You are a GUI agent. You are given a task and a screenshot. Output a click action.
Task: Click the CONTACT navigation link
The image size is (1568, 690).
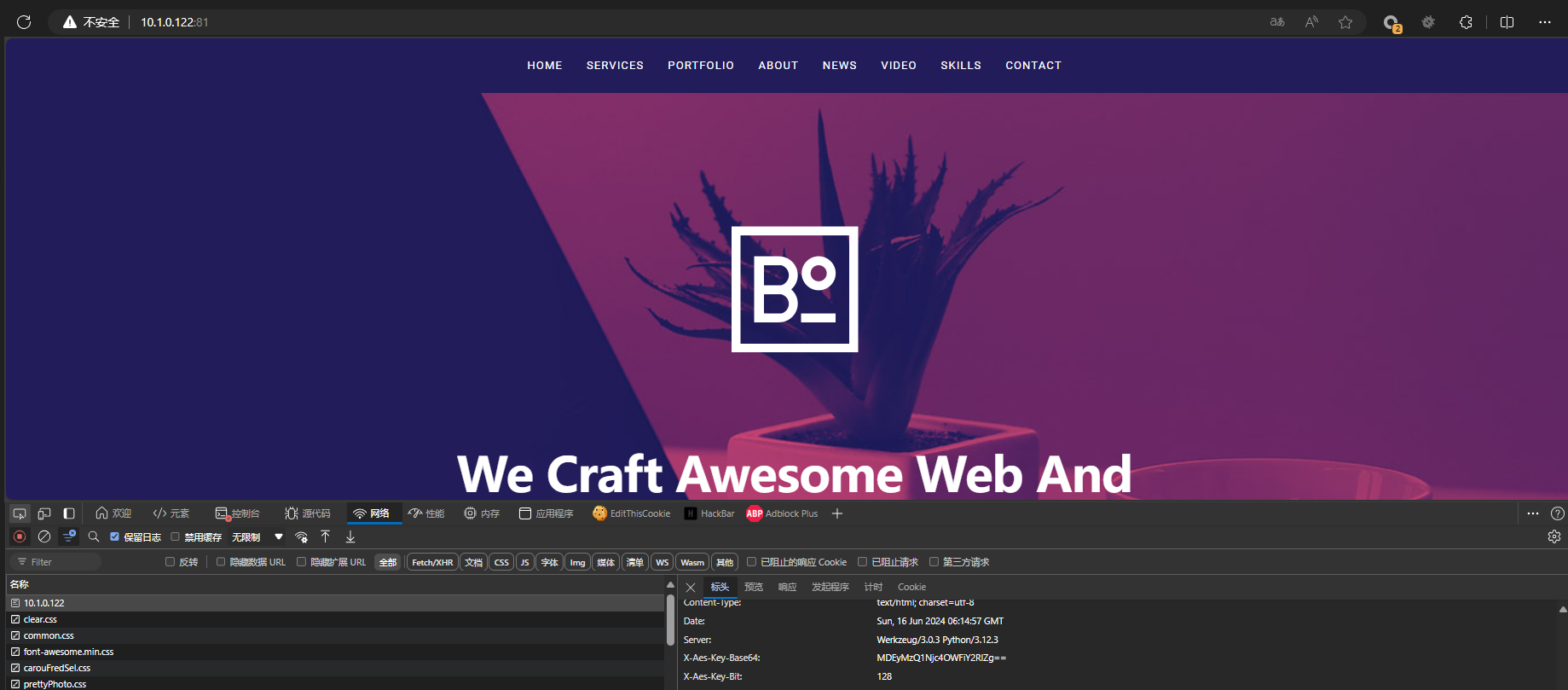click(x=1033, y=66)
